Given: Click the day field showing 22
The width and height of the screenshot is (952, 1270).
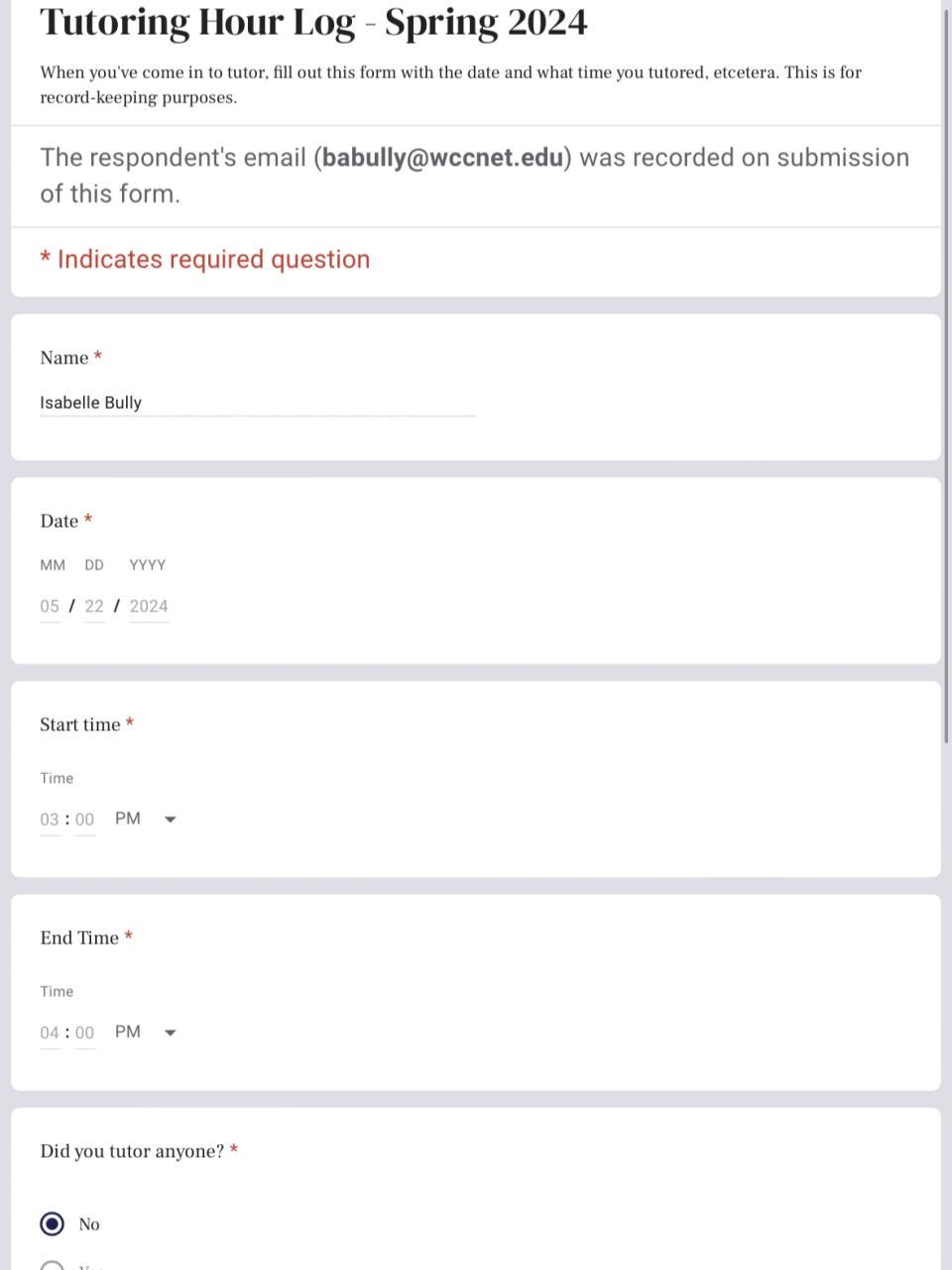Looking at the screenshot, I should point(94,606).
